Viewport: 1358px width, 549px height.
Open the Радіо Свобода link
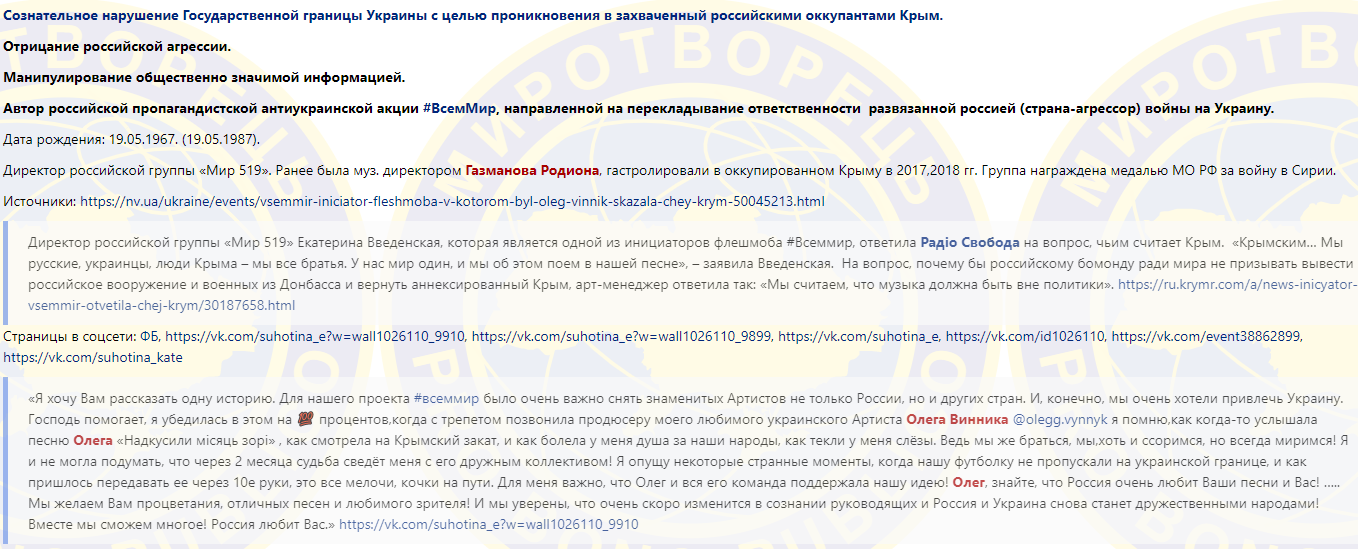click(969, 243)
